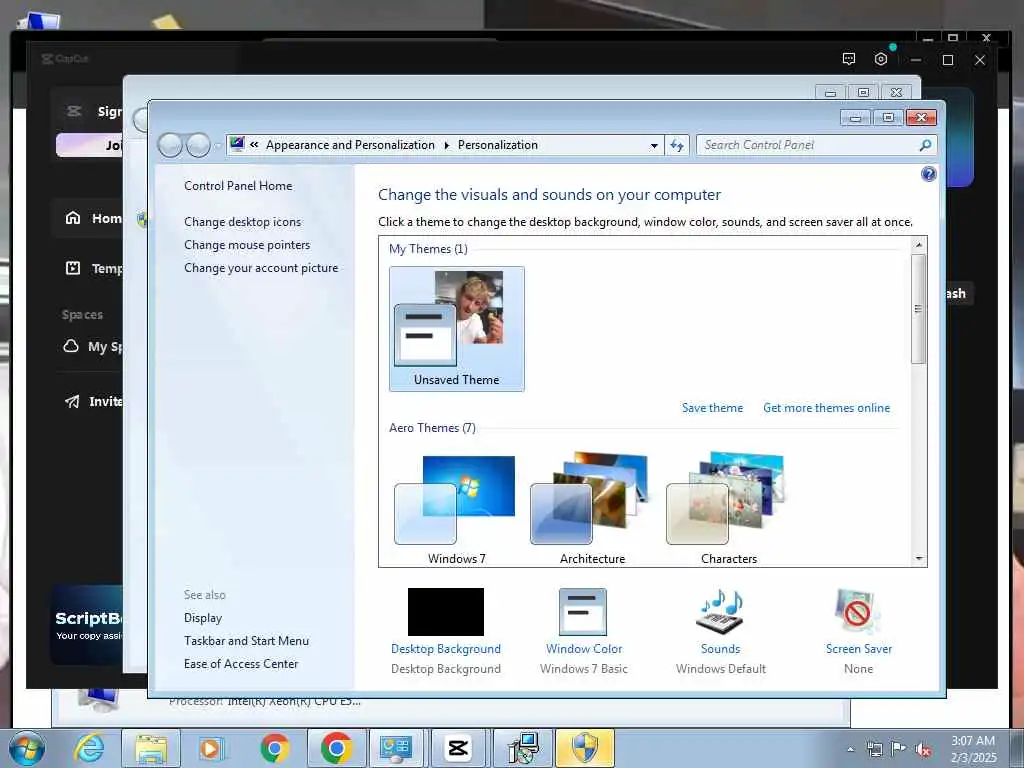Click Get more themes online link

pos(826,408)
